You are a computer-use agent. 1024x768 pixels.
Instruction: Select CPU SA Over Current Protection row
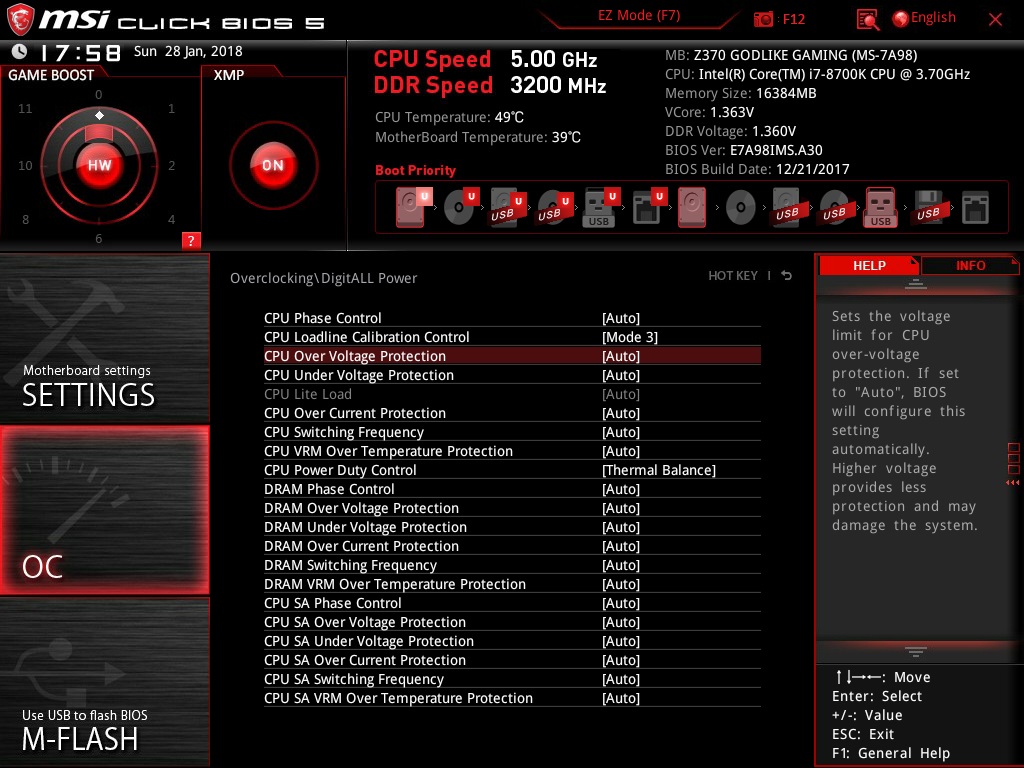point(512,660)
